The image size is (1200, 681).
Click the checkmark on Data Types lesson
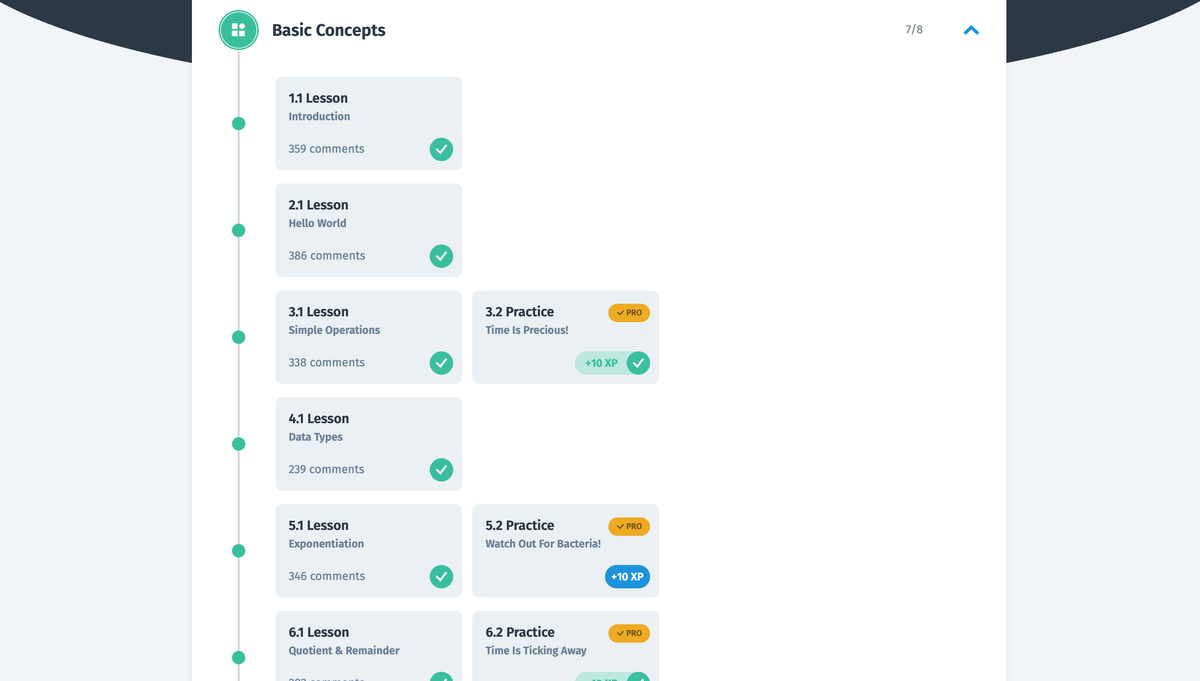point(441,470)
